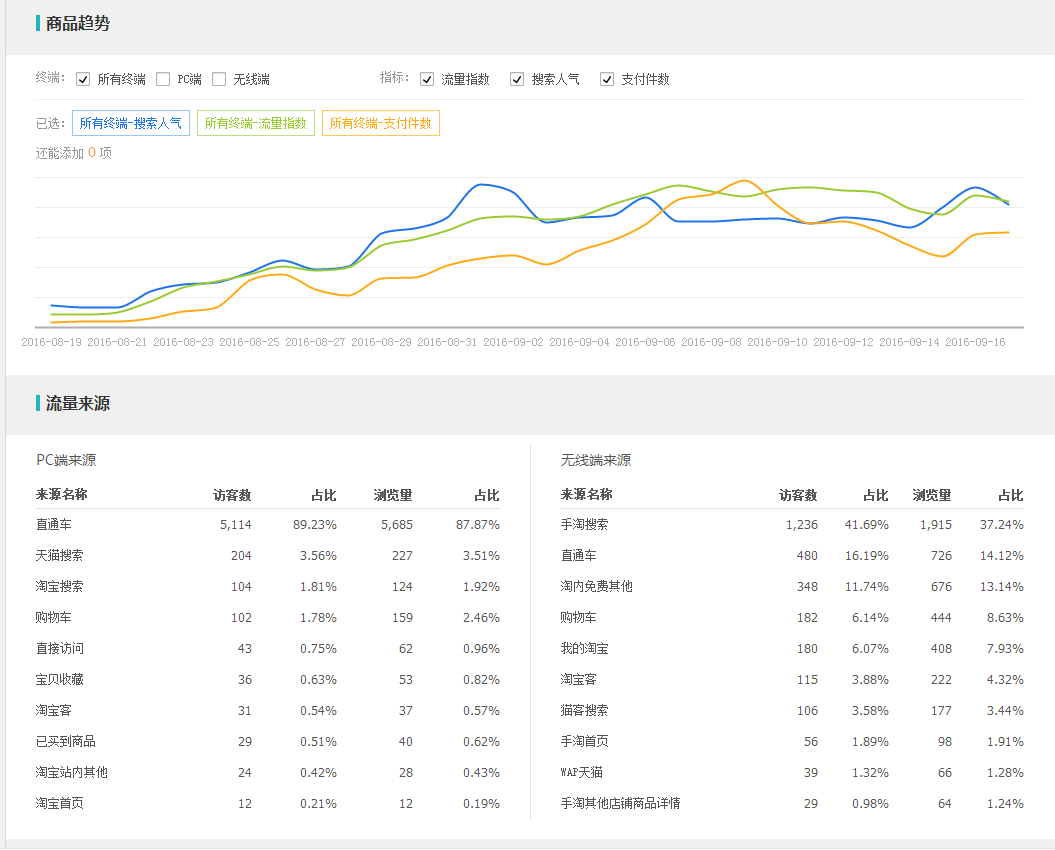This screenshot has height=850, width=1055.
Task: Select the 手淘其他店铺商品详情 source row
Action: coord(792,803)
